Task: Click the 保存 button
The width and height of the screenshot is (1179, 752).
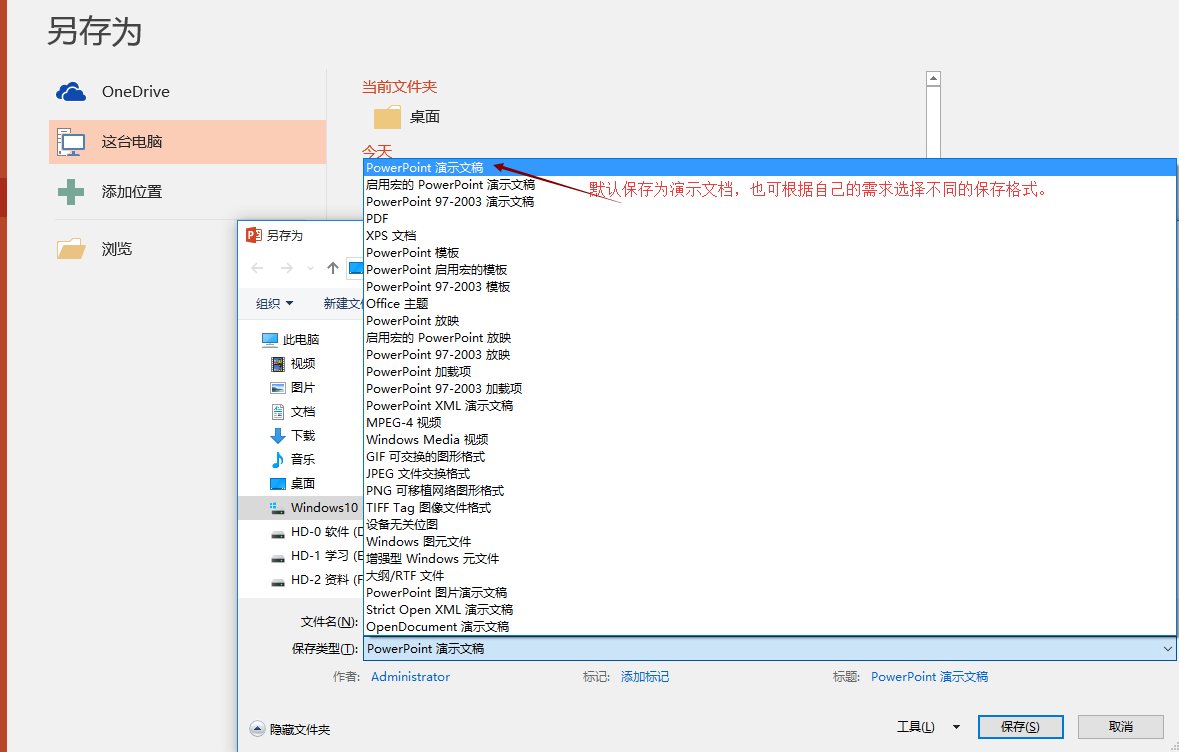Action: [1019, 727]
